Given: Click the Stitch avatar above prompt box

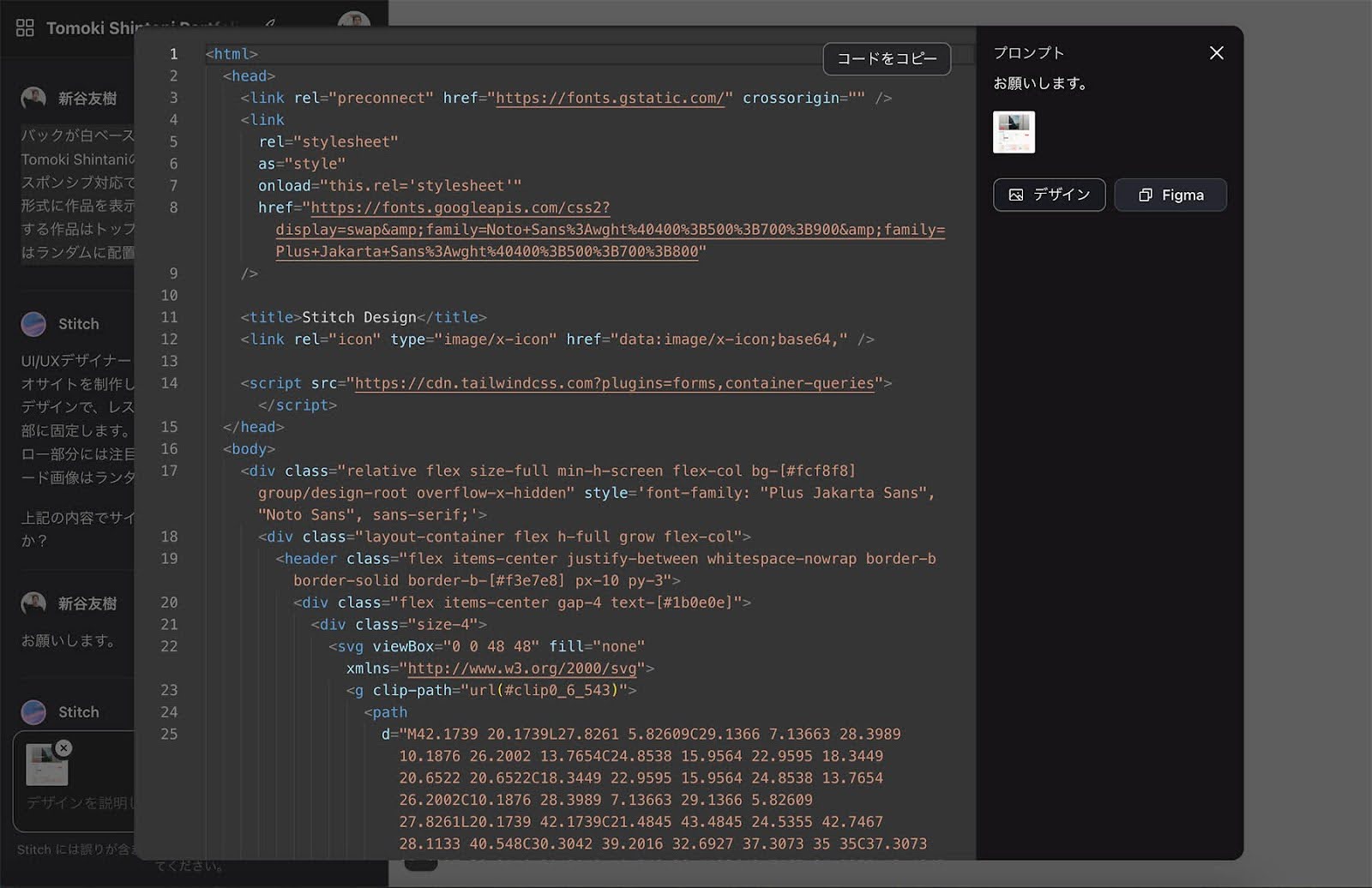Looking at the screenshot, I should 33,712.
